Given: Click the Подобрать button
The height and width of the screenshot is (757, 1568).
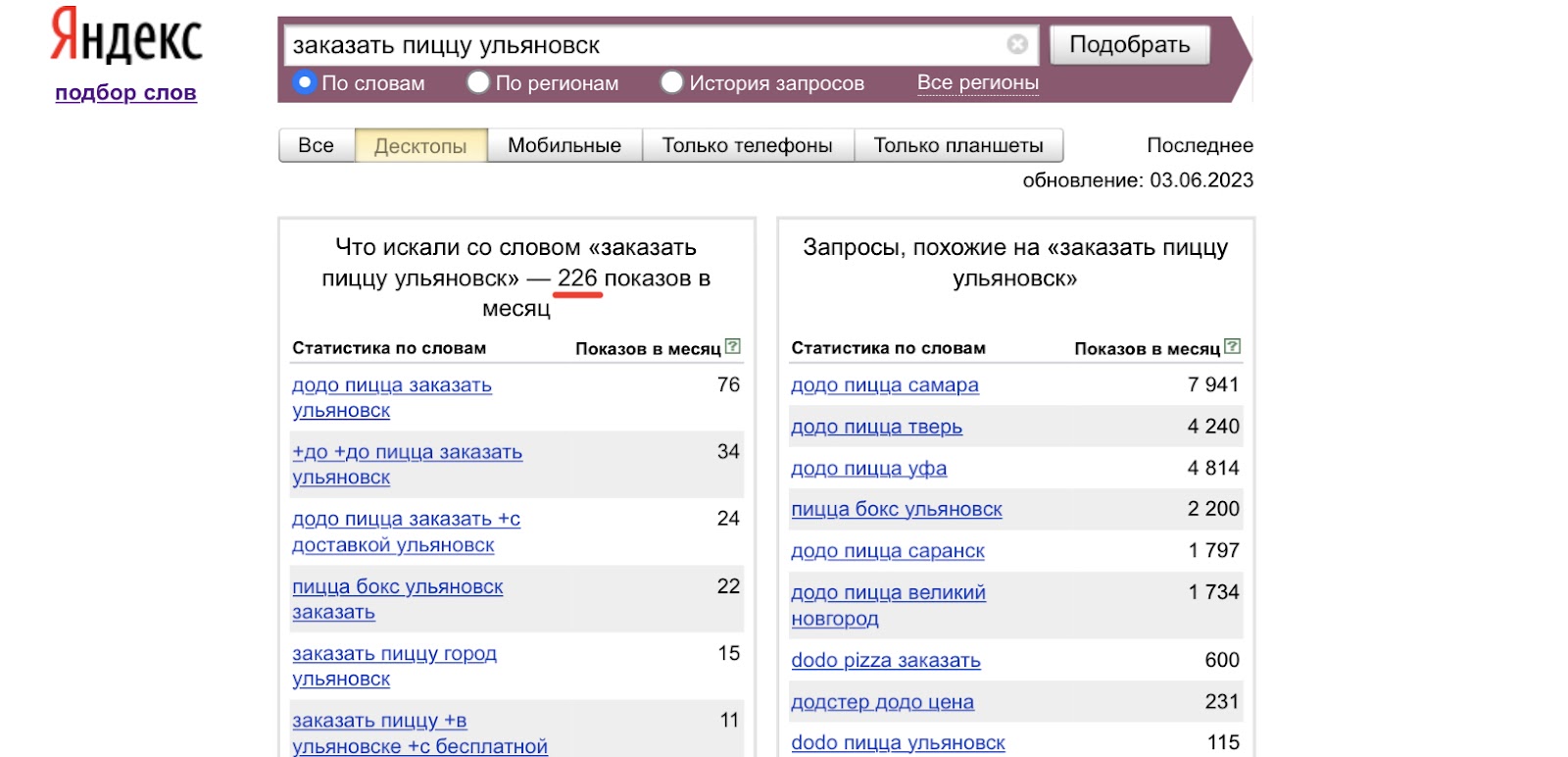Looking at the screenshot, I should (1130, 44).
